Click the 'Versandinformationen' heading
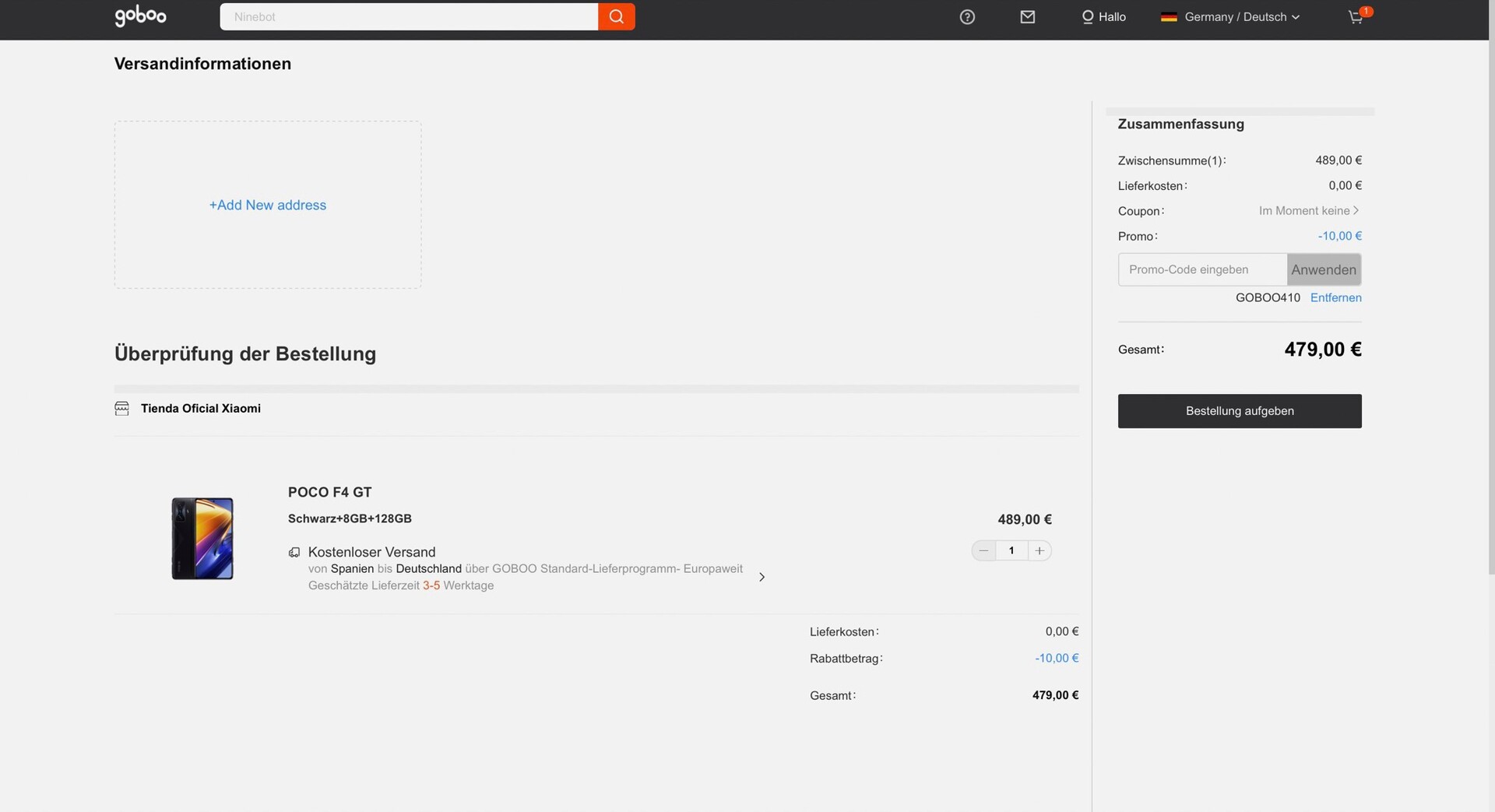 pyautogui.click(x=202, y=64)
